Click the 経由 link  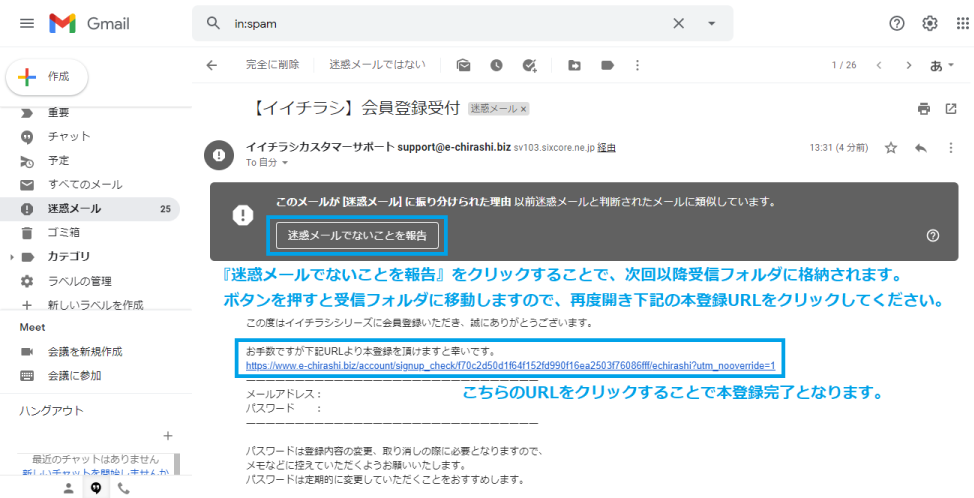coord(606,148)
